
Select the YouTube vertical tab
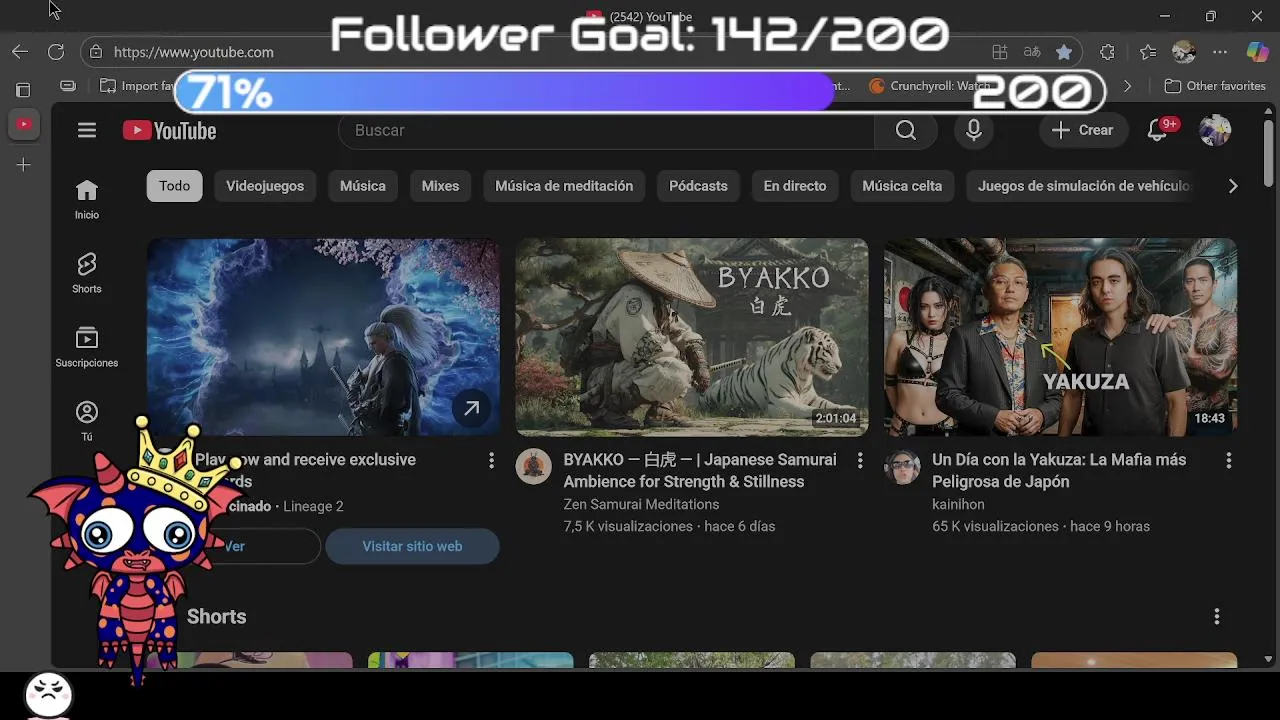coord(23,124)
